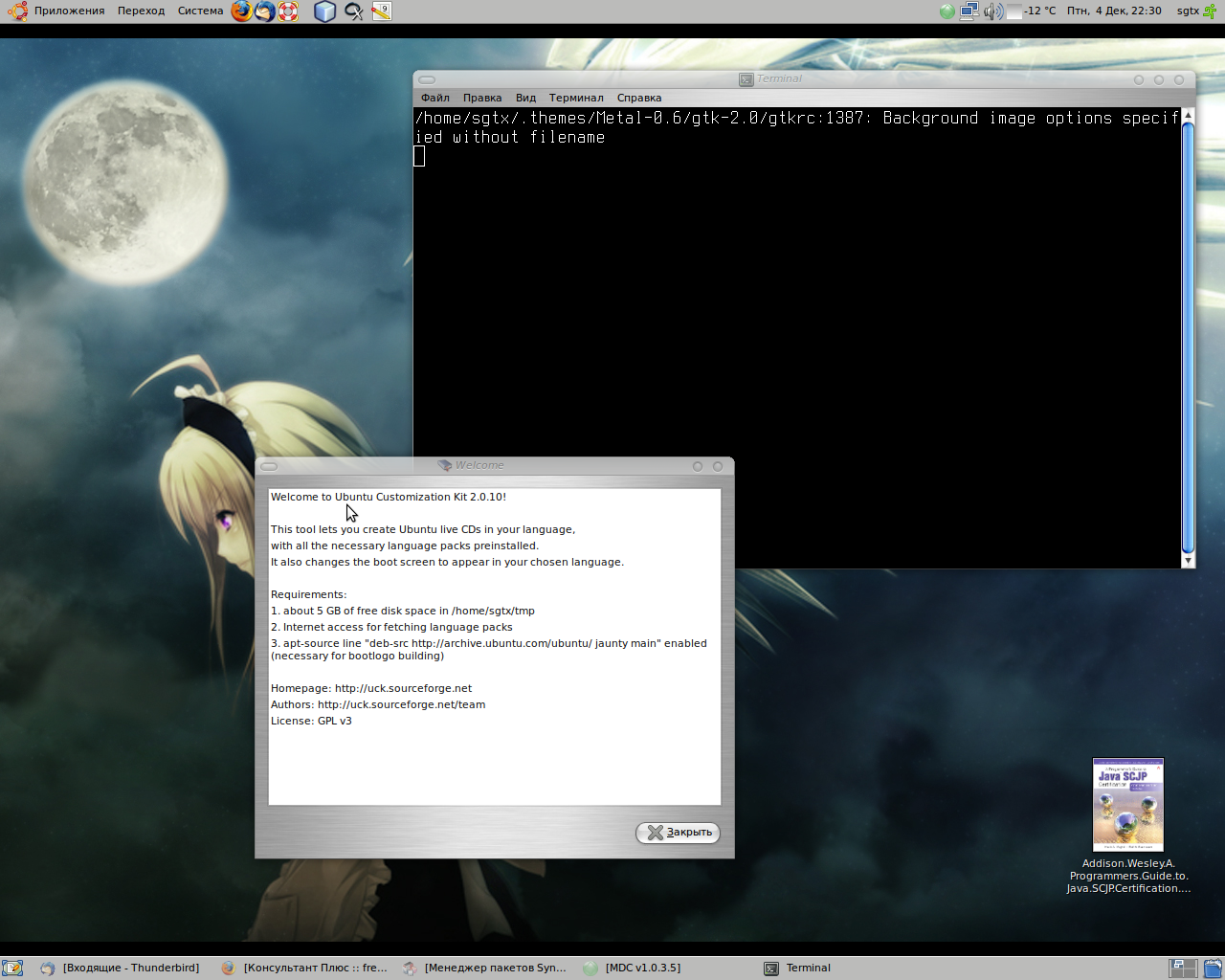Open the Правка menu in Terminal
The width and height of the screenshot is (1225, 980).
(482, 98)
